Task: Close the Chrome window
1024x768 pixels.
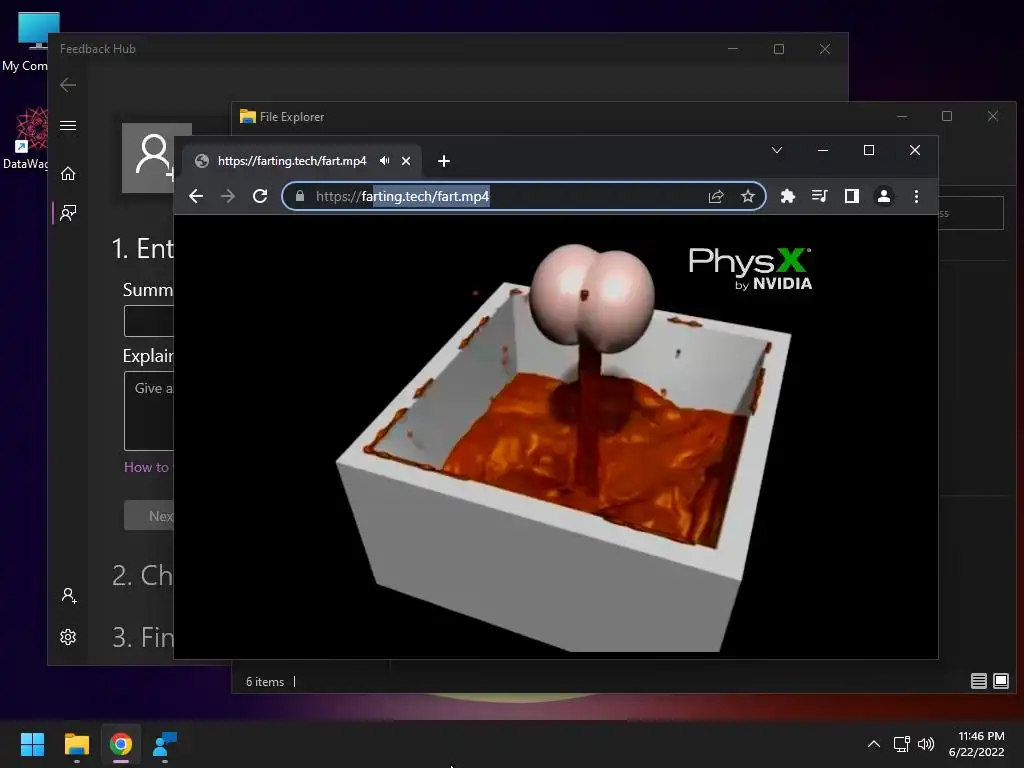Action: 915,150
